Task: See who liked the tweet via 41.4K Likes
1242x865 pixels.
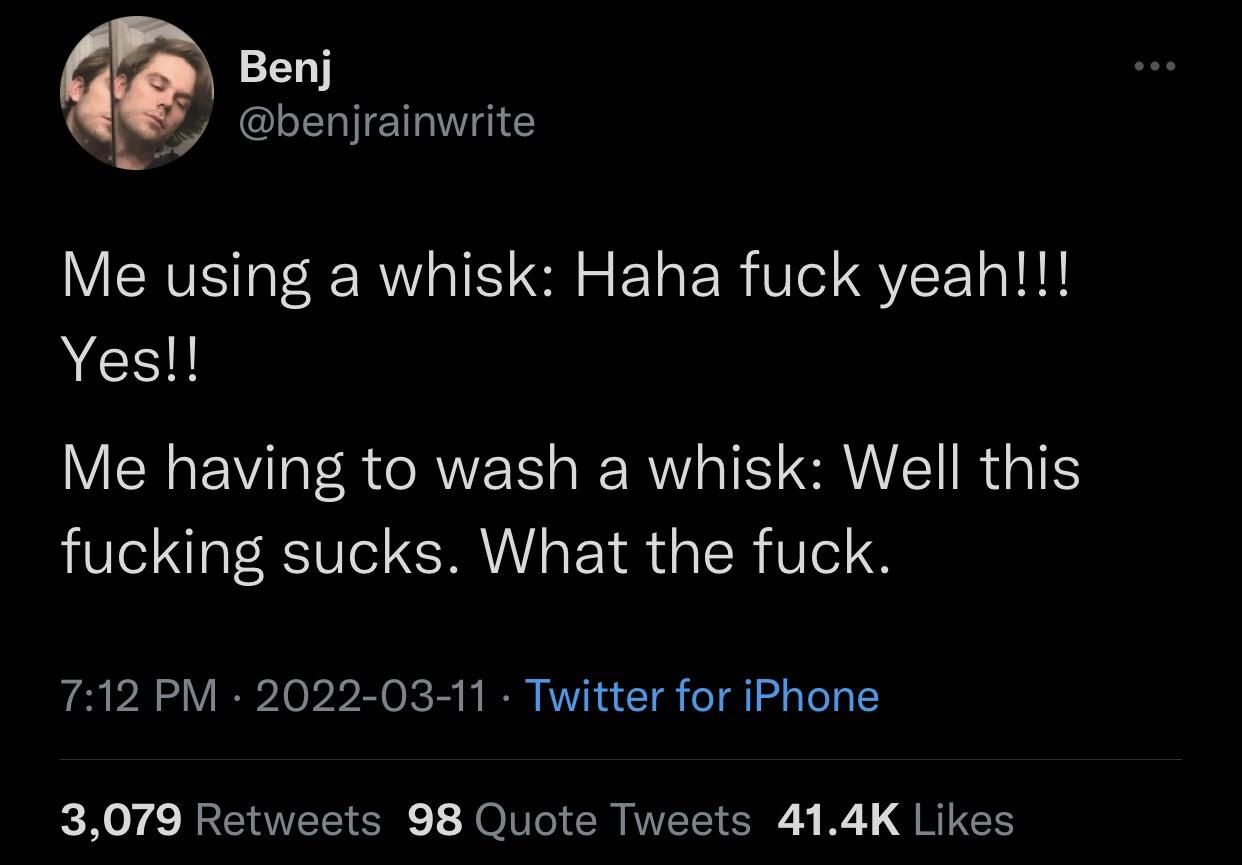Action: (894, 819)
